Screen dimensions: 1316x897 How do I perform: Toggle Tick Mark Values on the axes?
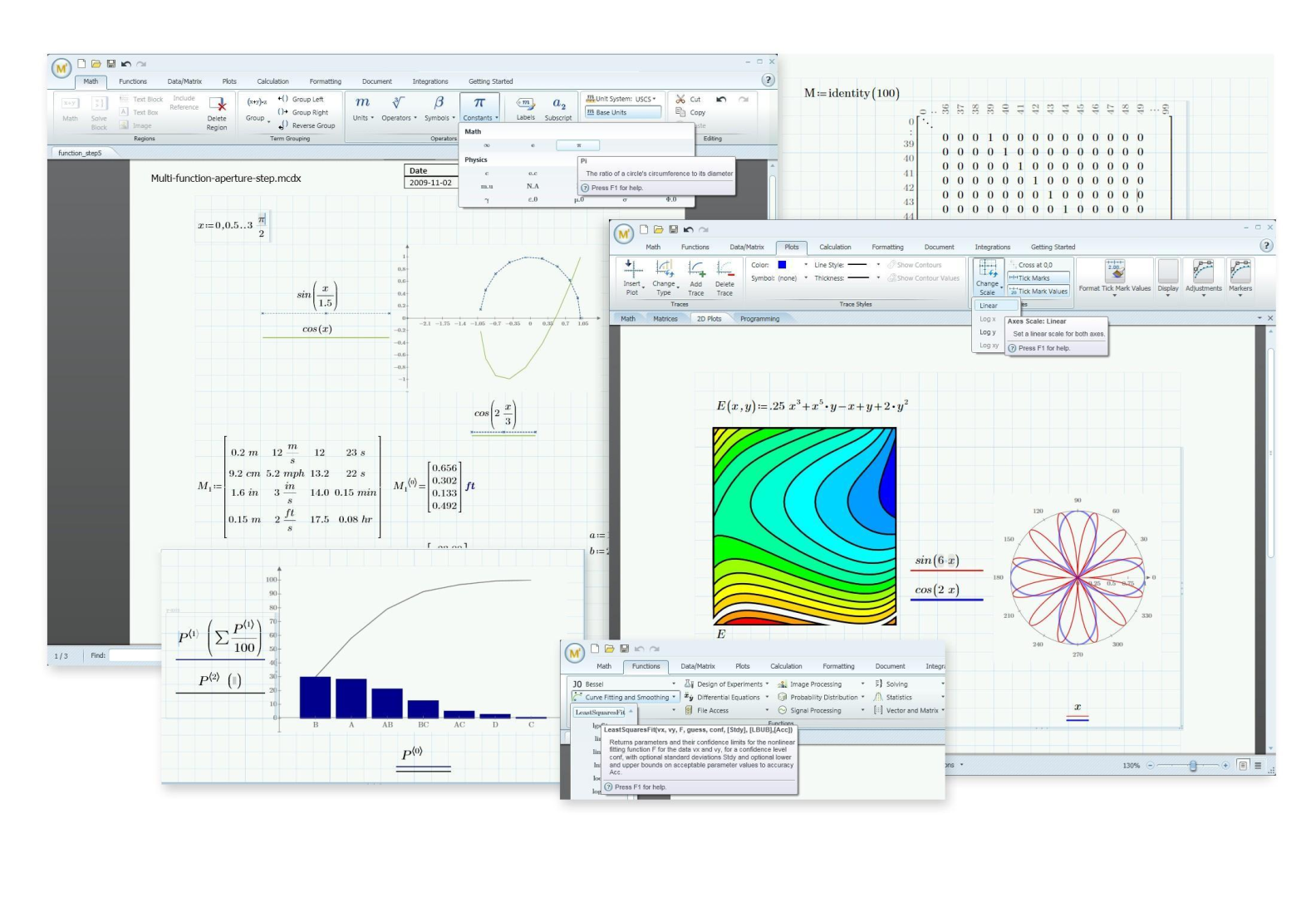tap(1039, 292)
